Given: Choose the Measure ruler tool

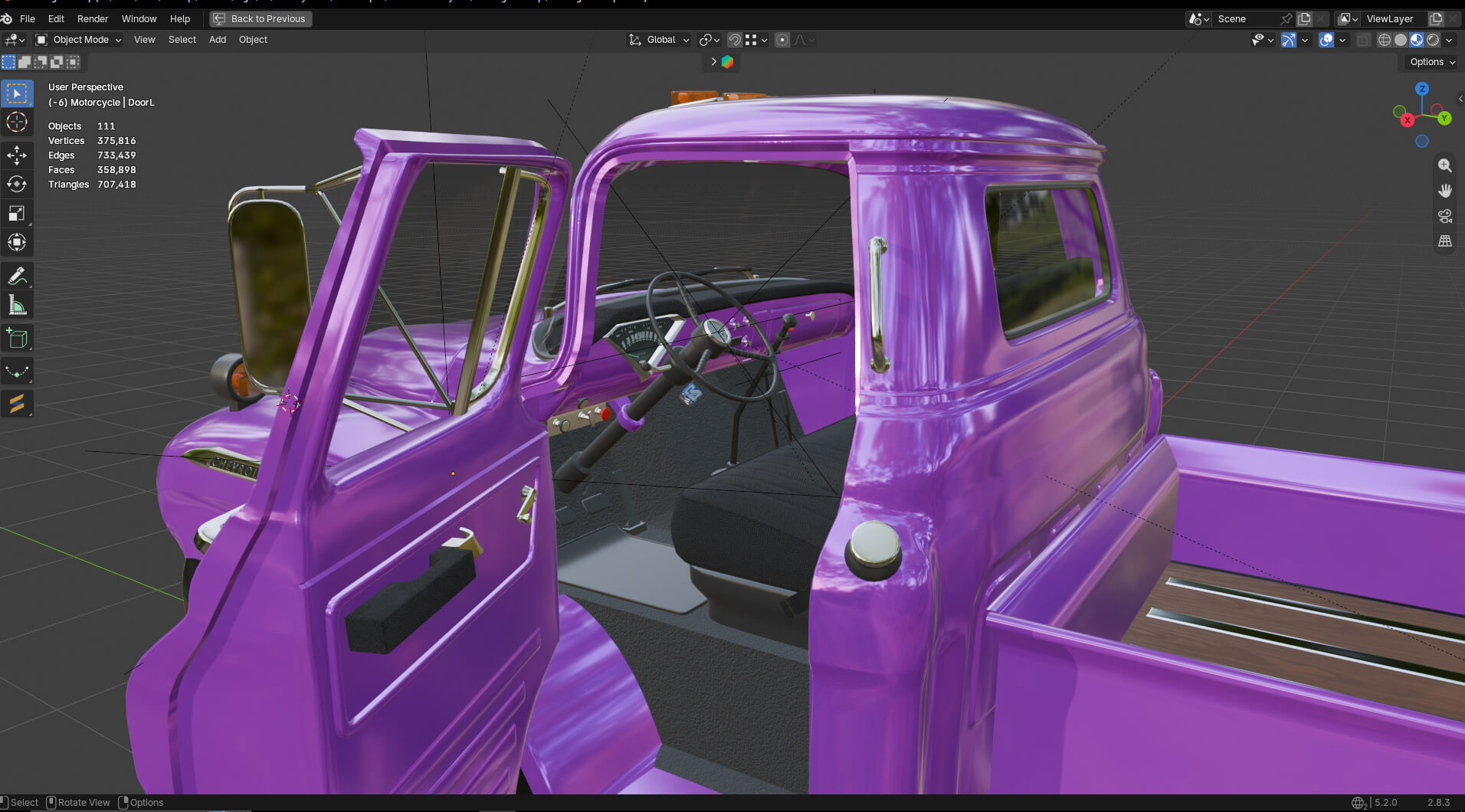Looking at the screenshot, I should (x=17, y=305).
